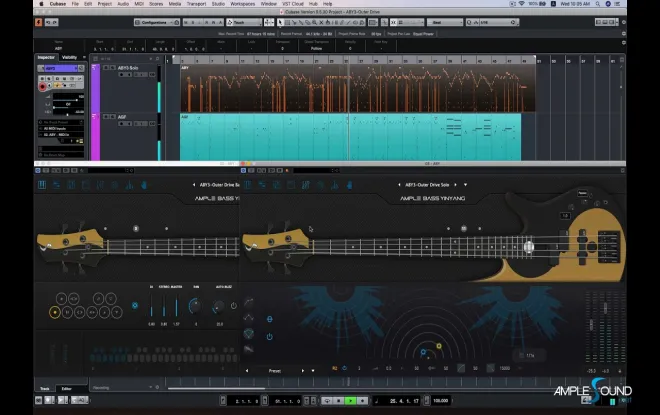Adjust the Inspector track volume slider

67,99
